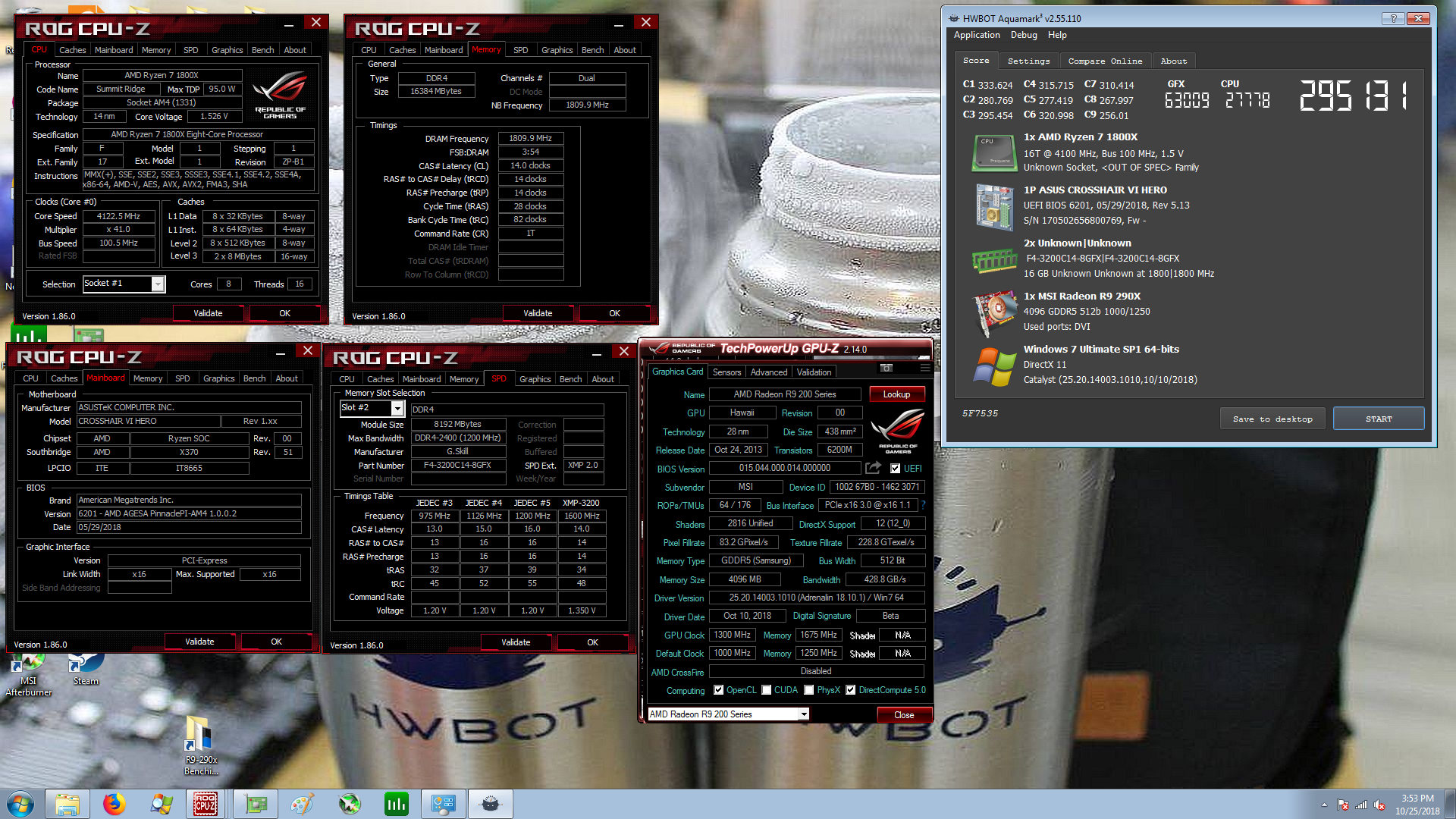Toggle the DirectCompute 5.0 checkbox
The height and width of the screenshot is (819, 1456).
(850, 690)
